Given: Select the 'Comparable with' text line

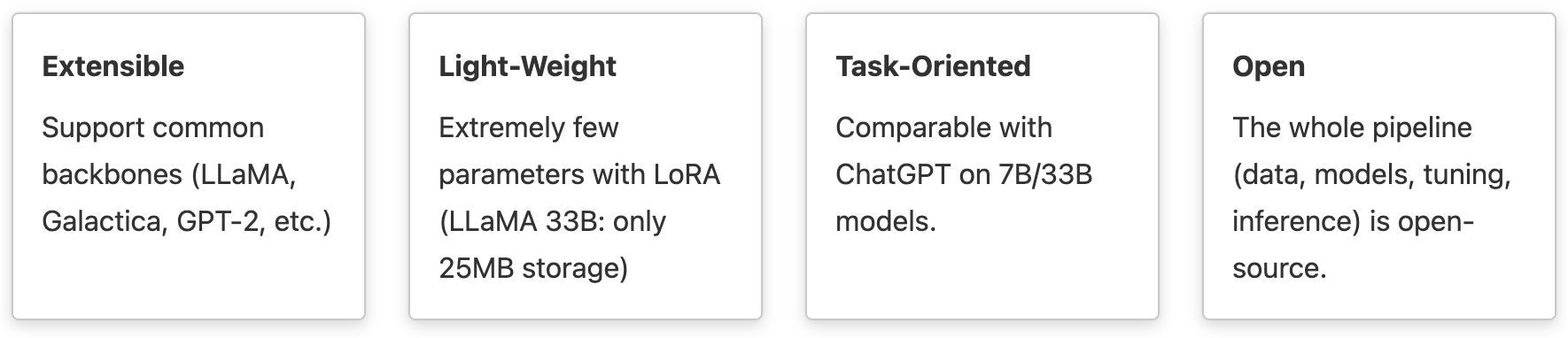Looking at the screenshot, I should pos(943,128).
